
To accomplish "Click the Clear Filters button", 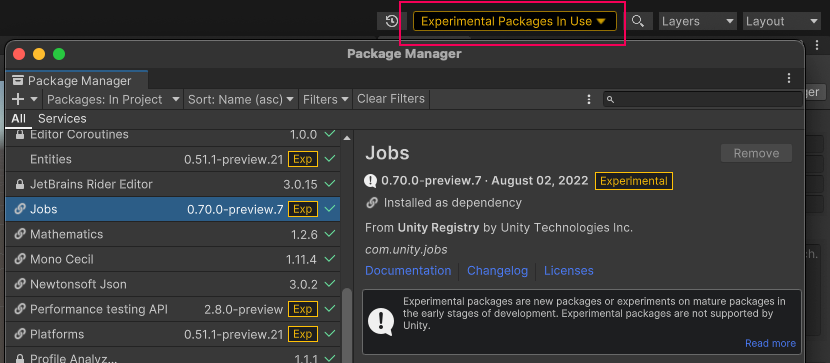I will [x=391, y=99].
